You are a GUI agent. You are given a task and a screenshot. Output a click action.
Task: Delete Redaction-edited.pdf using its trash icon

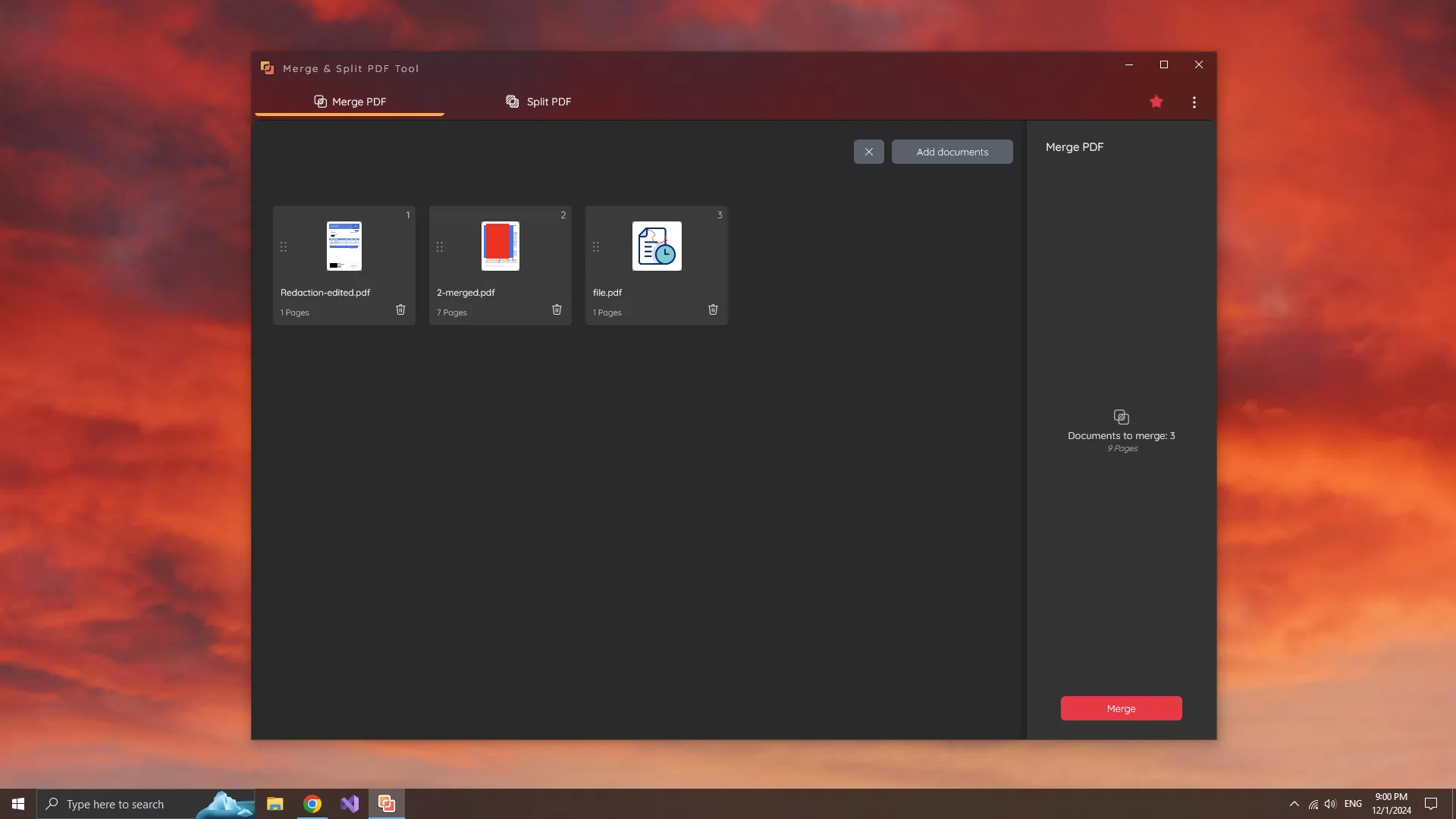click(x=401, y=309)
